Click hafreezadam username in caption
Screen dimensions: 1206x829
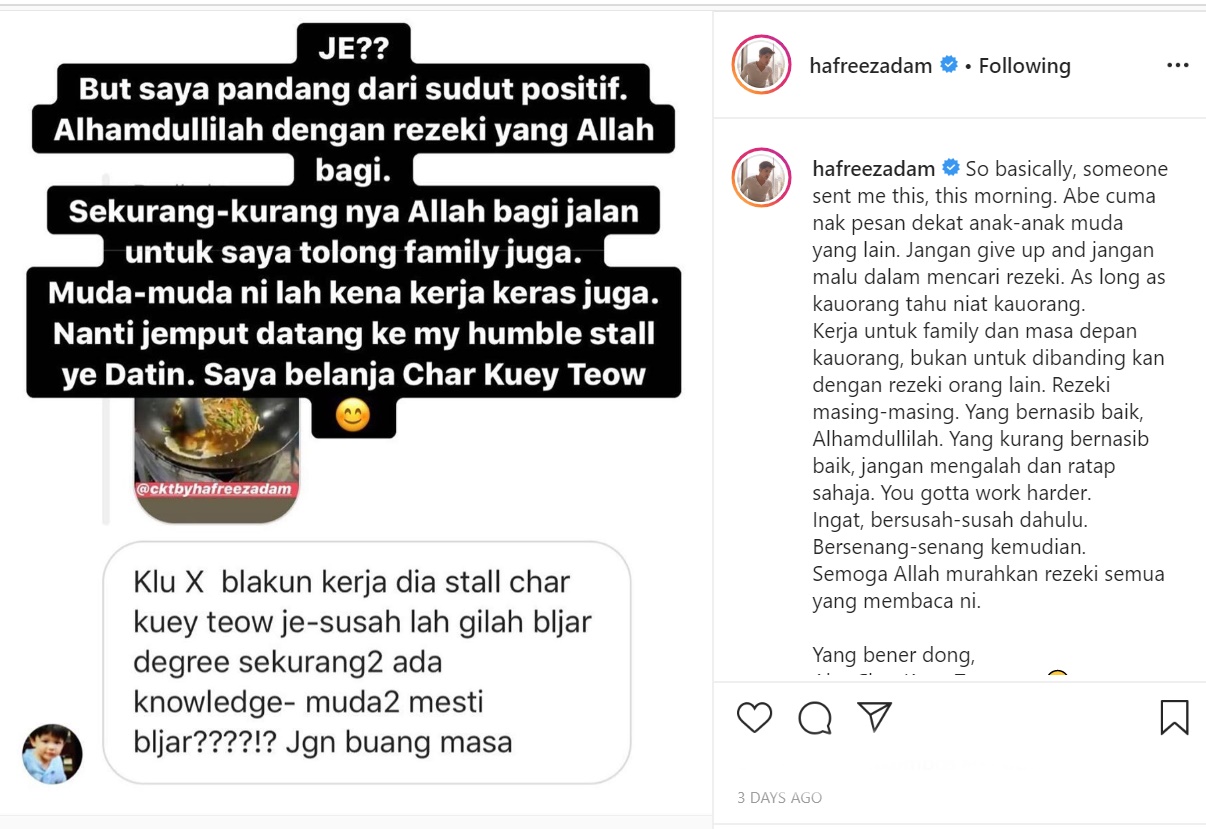tap(873, 168)
